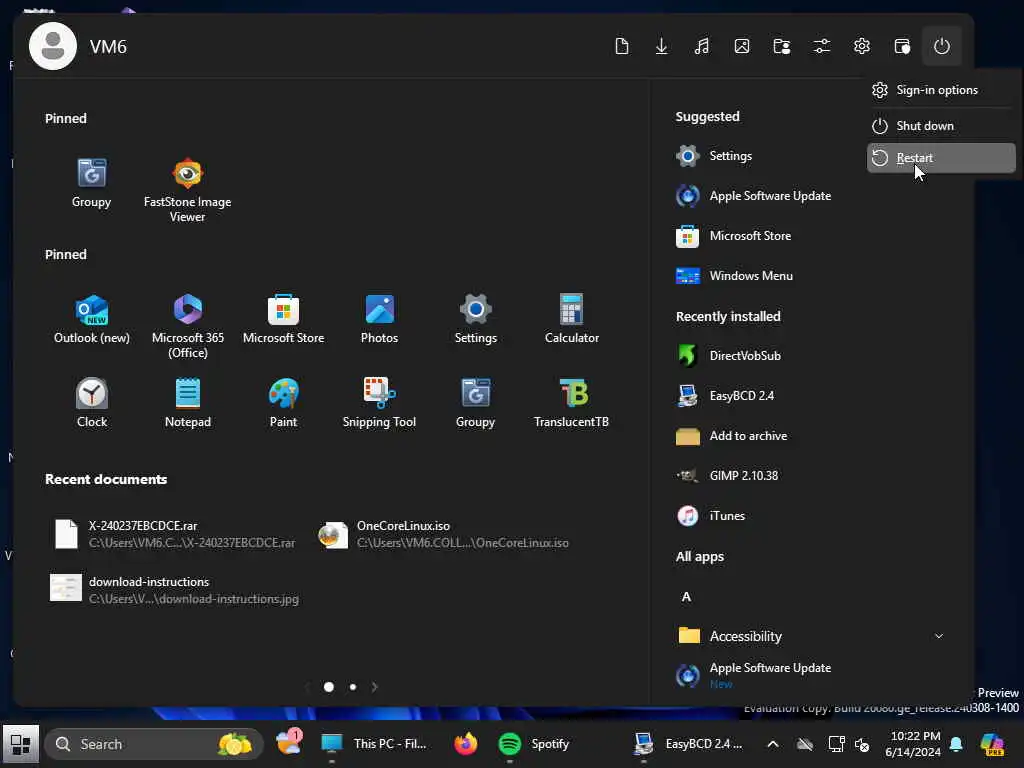The image size is (1024, 768).
Task: Open the taskbar icon with notification badge
Action: 289,744
